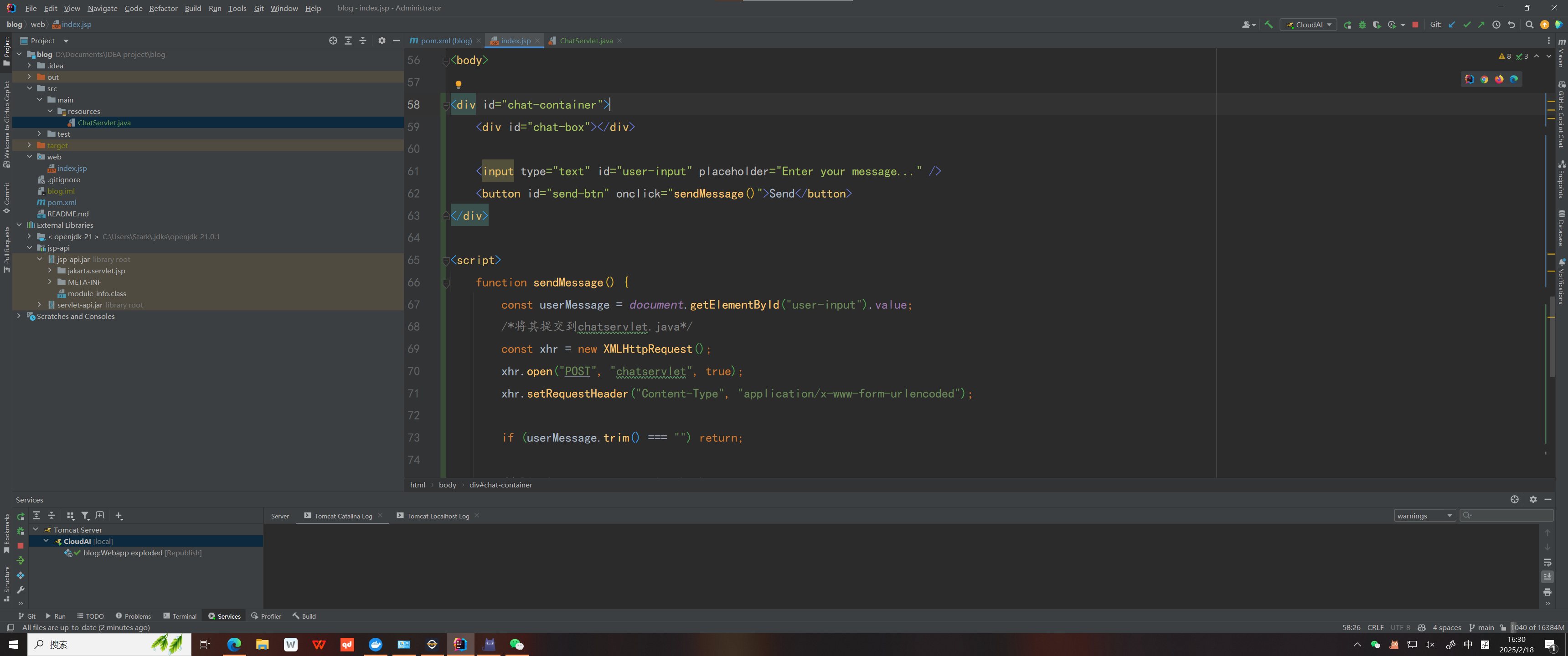Image resolution: width=1568 pixels, height=656 pixels.
Task: Open the warnings log level dropdown
Action: pyautogui.click(x=1424, y=516)
